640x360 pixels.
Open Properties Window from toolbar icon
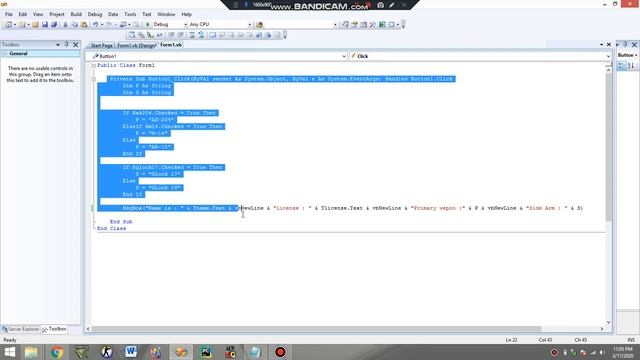pos(354,24)
